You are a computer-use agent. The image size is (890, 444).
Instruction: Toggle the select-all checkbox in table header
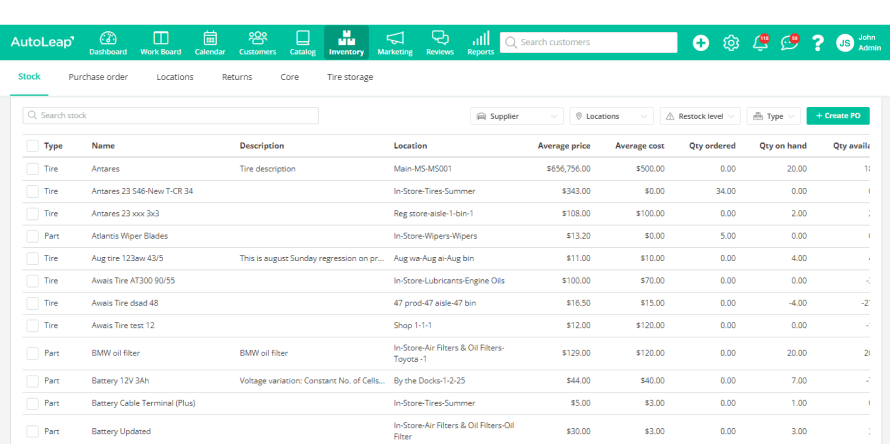(33, 146)
